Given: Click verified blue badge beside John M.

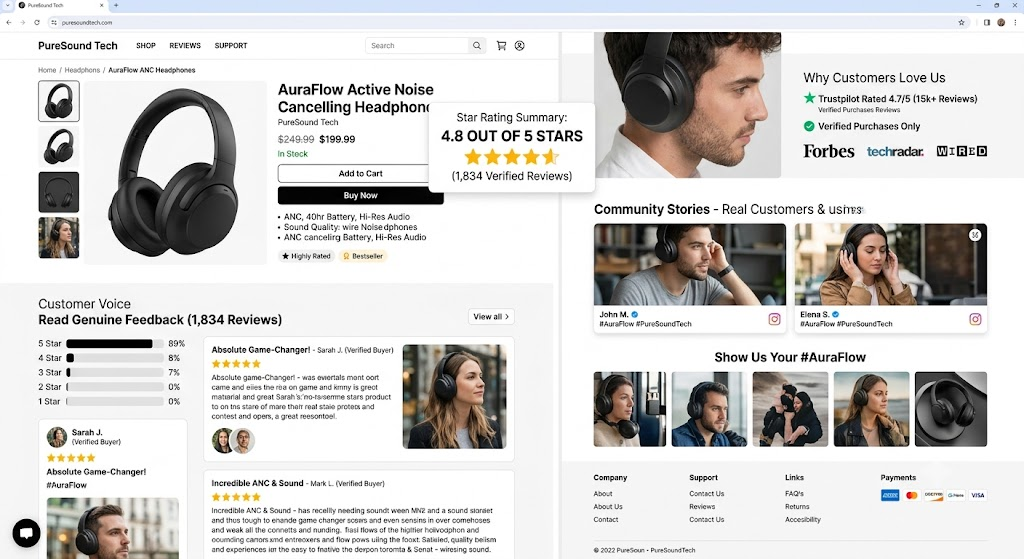Looking at the screenshot, I should [635, 314].
